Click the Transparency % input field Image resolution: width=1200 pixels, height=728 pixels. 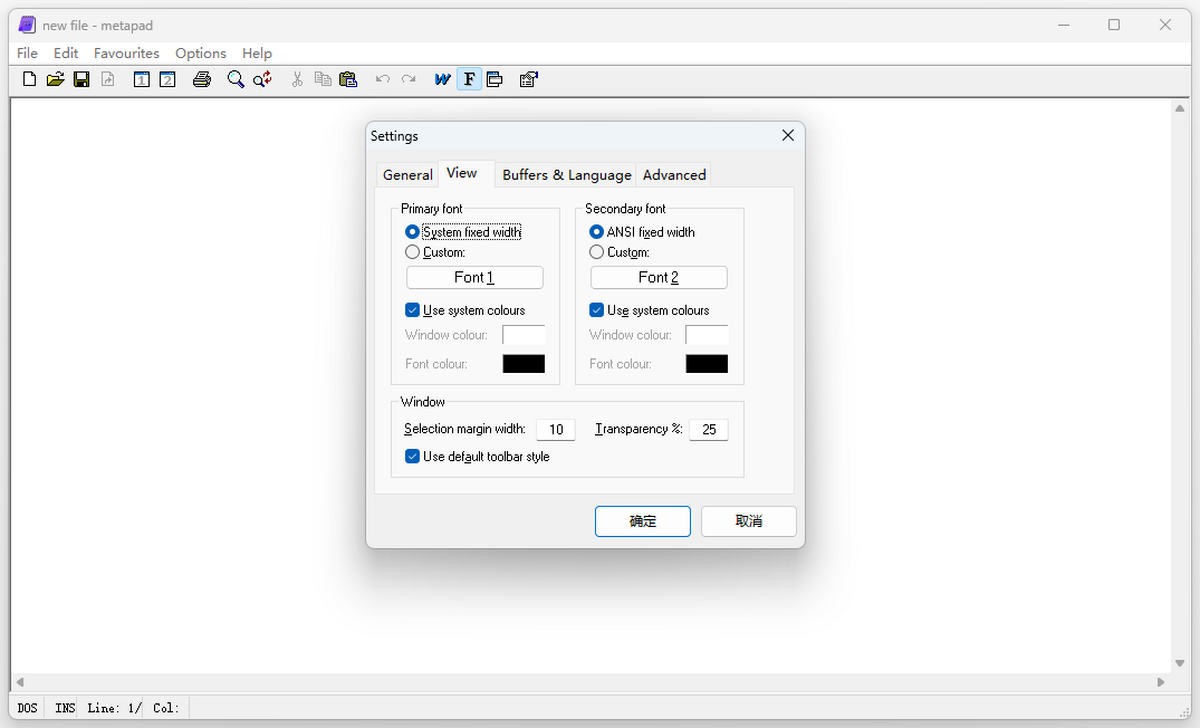coord(708,430)
